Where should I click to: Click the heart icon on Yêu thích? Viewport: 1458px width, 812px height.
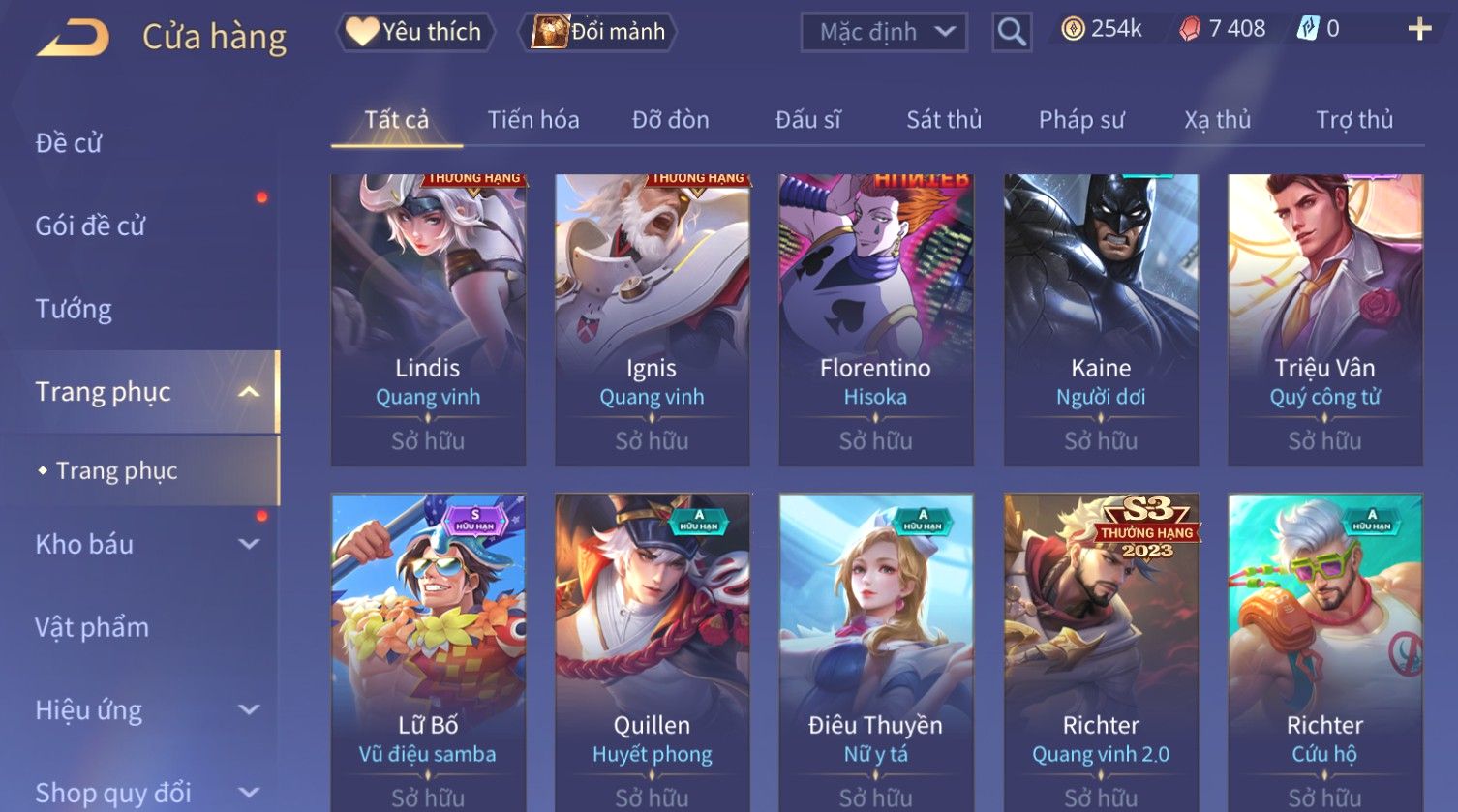pos(362,32)
